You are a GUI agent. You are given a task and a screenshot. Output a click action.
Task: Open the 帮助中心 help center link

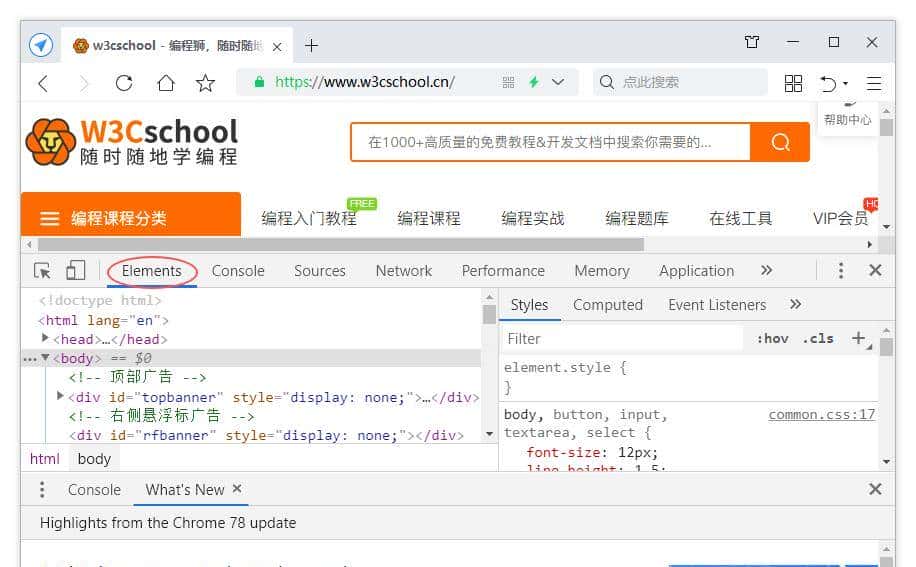tap(847, 120)
